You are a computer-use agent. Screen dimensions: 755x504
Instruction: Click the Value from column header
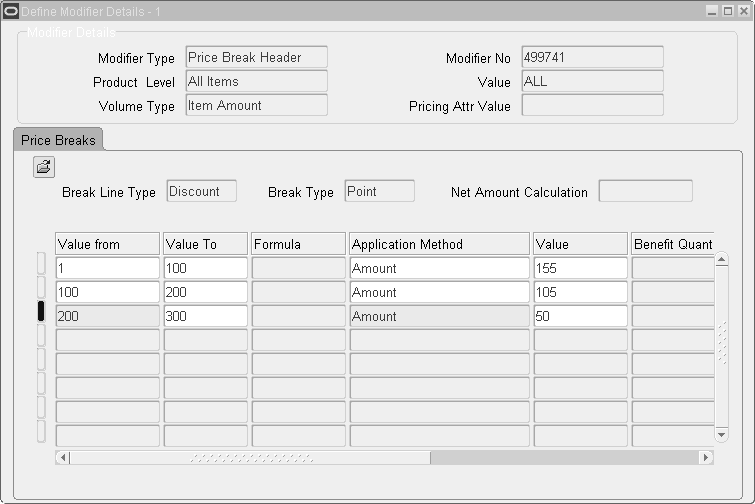point(107,244)
